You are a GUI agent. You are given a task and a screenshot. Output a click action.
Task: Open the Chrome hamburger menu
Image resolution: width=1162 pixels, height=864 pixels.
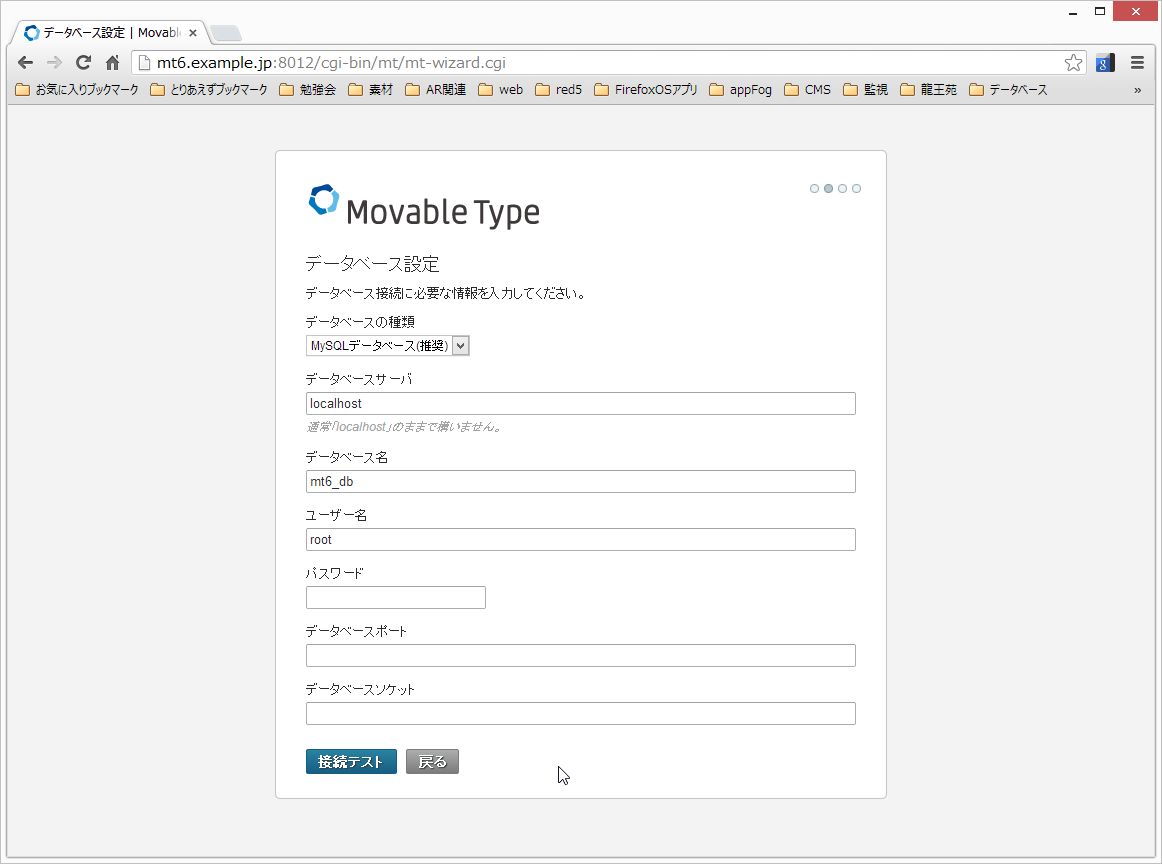tap(1138, 63)
